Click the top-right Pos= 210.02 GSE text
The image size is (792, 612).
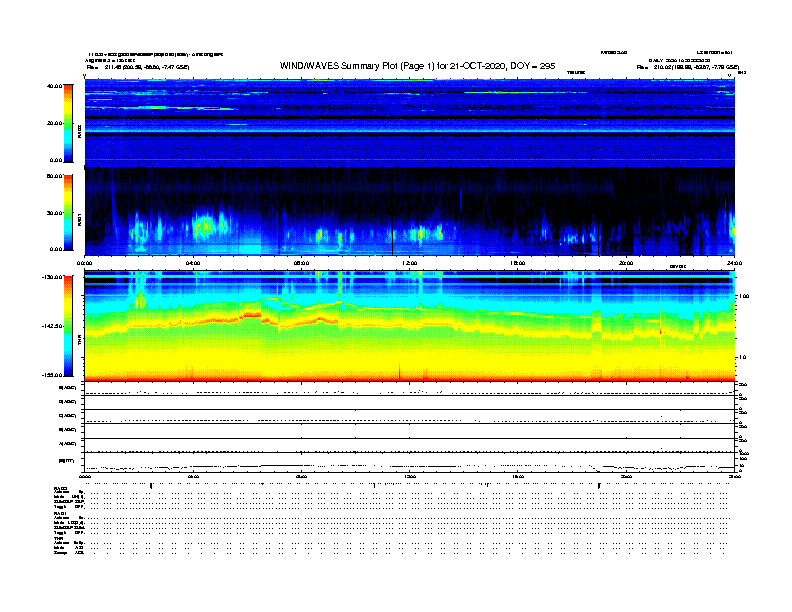tap(688, 67)
